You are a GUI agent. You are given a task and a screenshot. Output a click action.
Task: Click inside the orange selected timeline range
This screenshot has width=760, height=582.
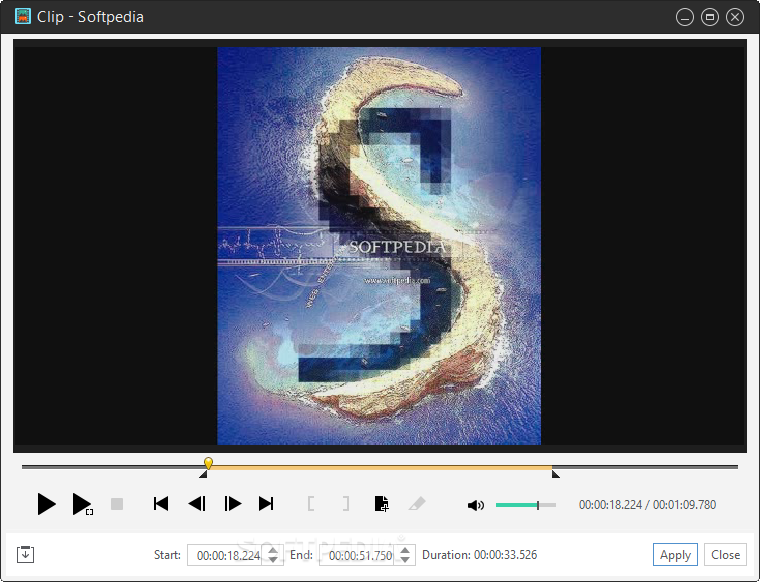(380, 467)
